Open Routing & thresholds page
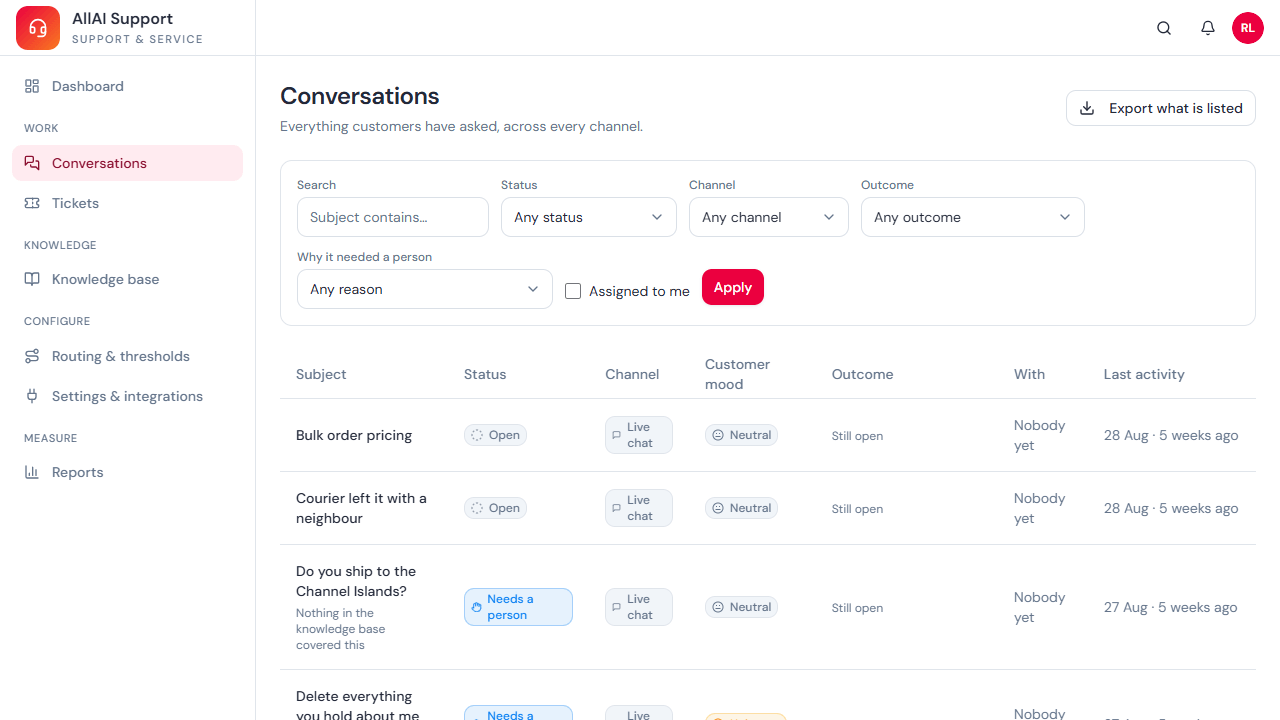Screen dimensions: 1280x720 click(127, 356)
